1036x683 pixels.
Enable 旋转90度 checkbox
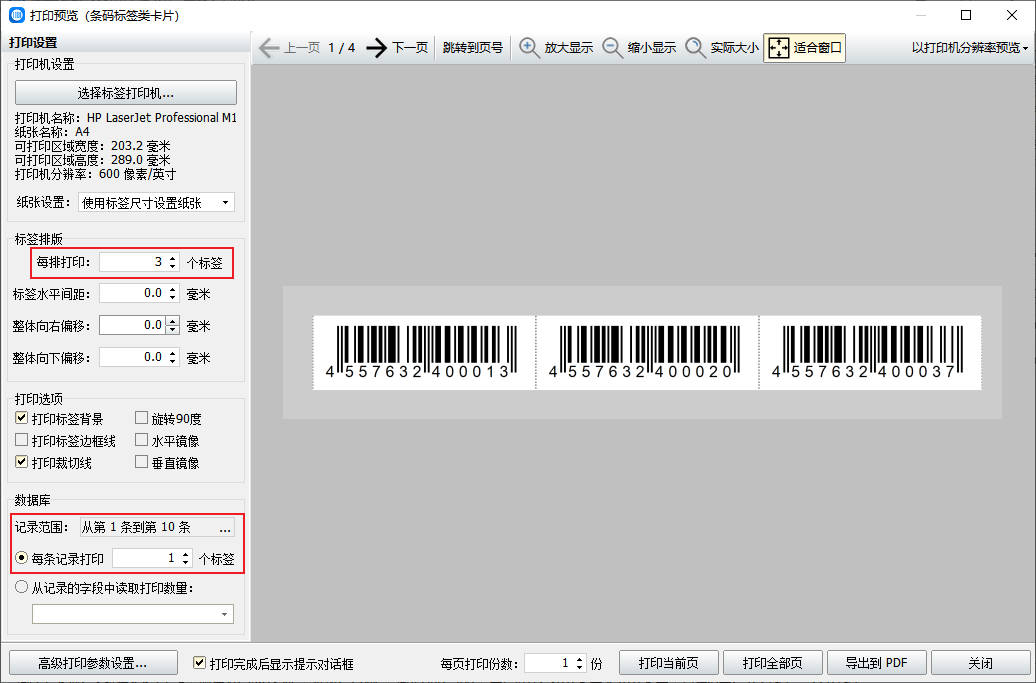pos(141,418)
